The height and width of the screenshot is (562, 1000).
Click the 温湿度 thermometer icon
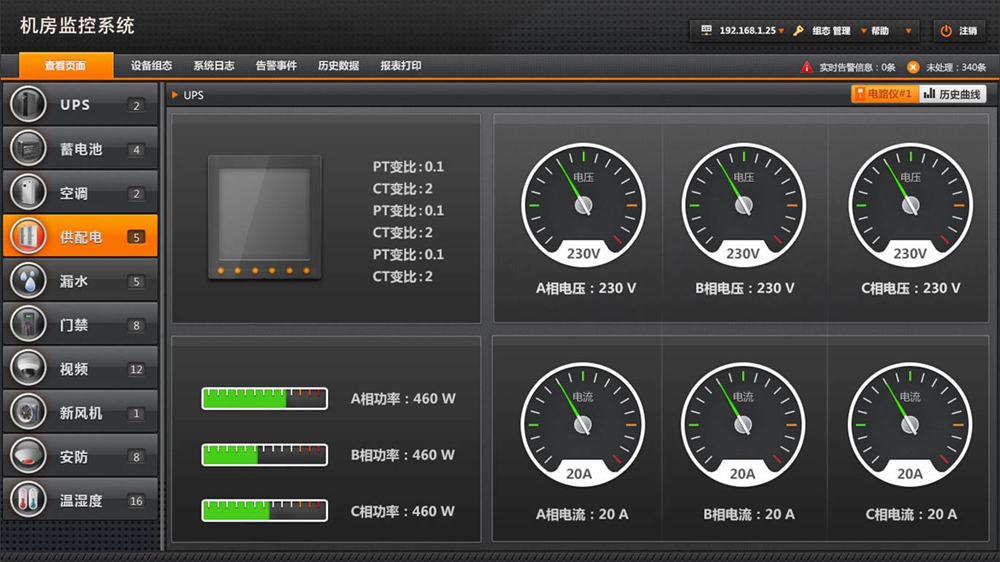(x=29, y=500)
